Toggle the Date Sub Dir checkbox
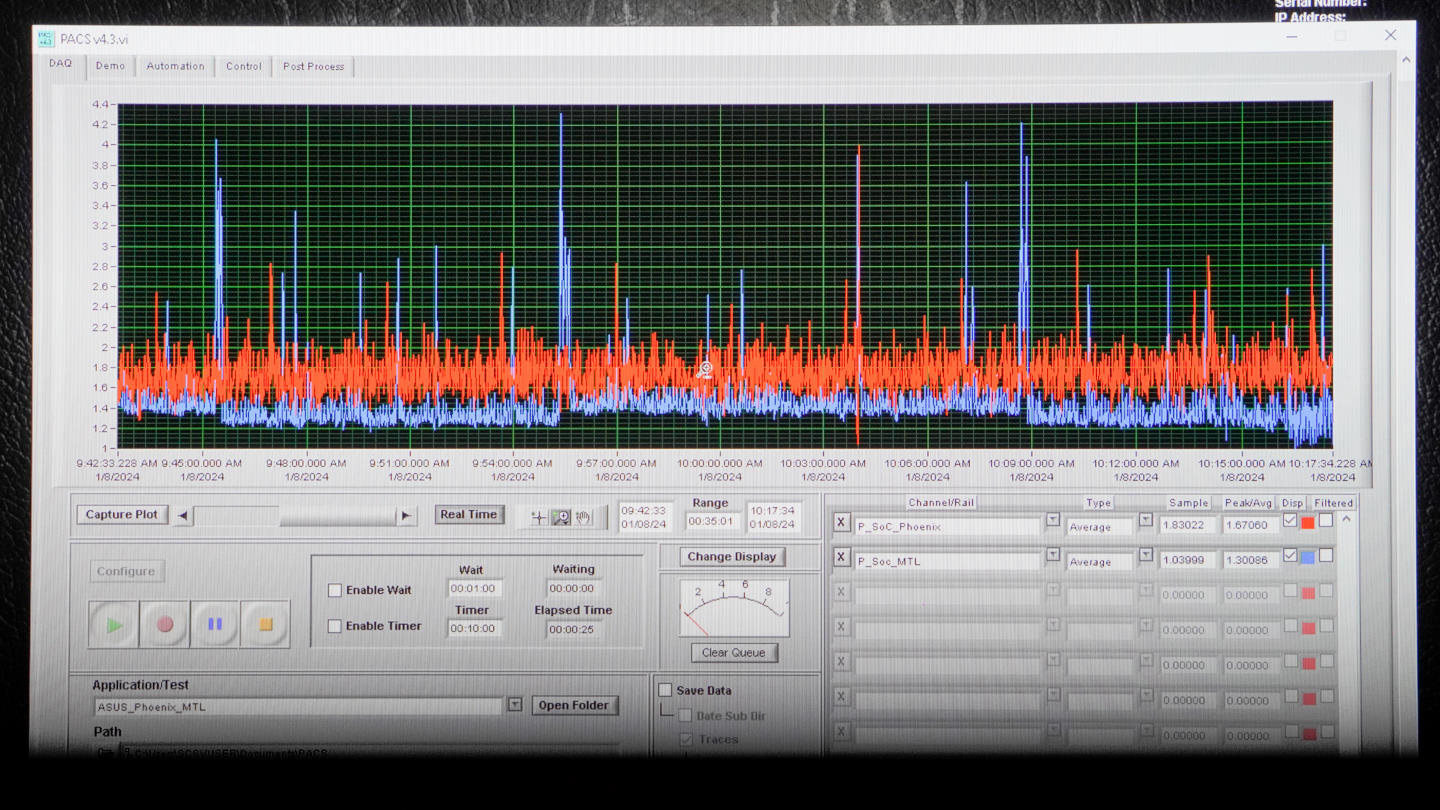Screen dimensions: 1440x810 coord(686,715)
